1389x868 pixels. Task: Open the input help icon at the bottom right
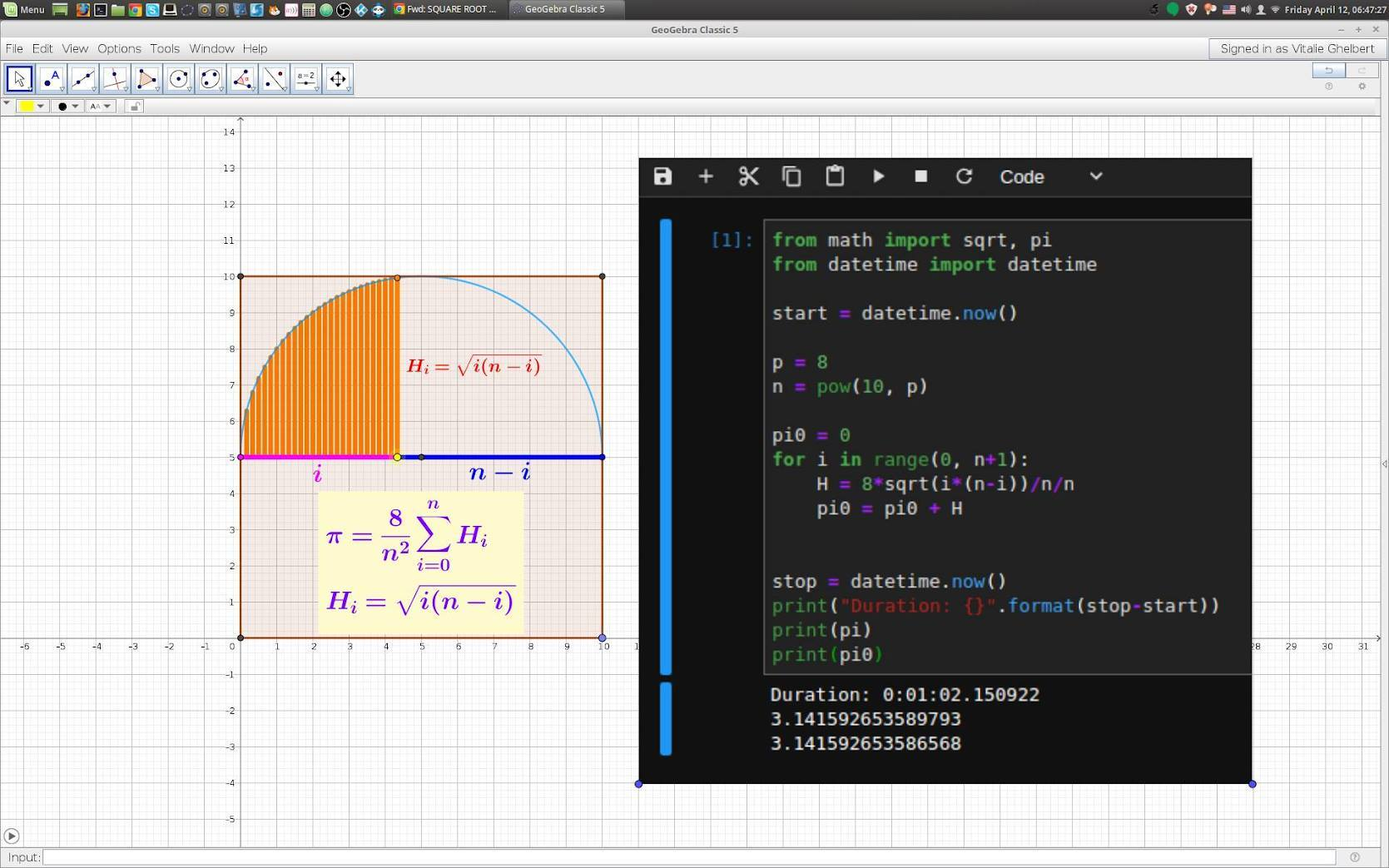[x=1355, y=857]
